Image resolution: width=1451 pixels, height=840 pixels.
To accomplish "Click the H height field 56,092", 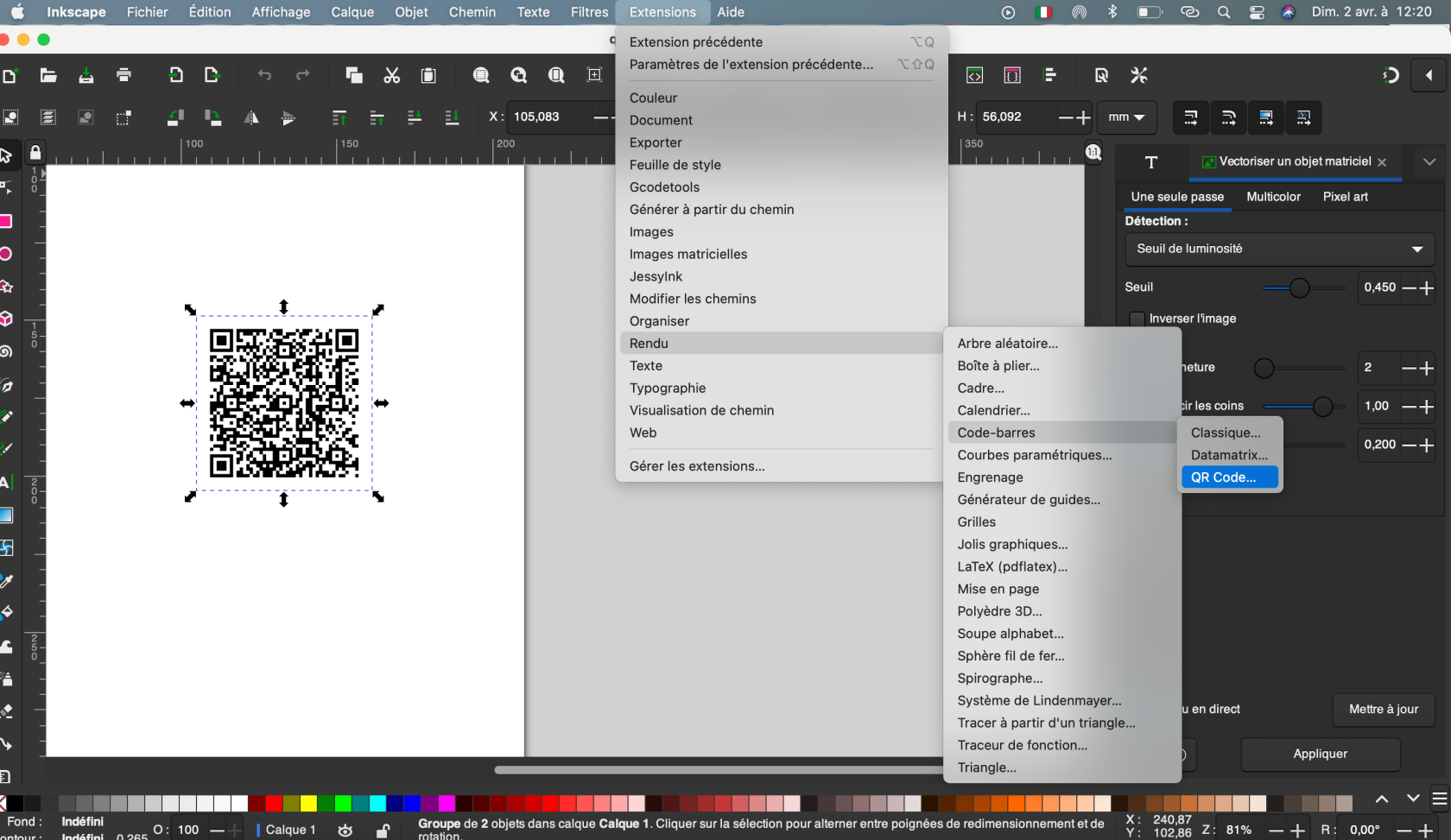I will click(x=1016, y=117).
